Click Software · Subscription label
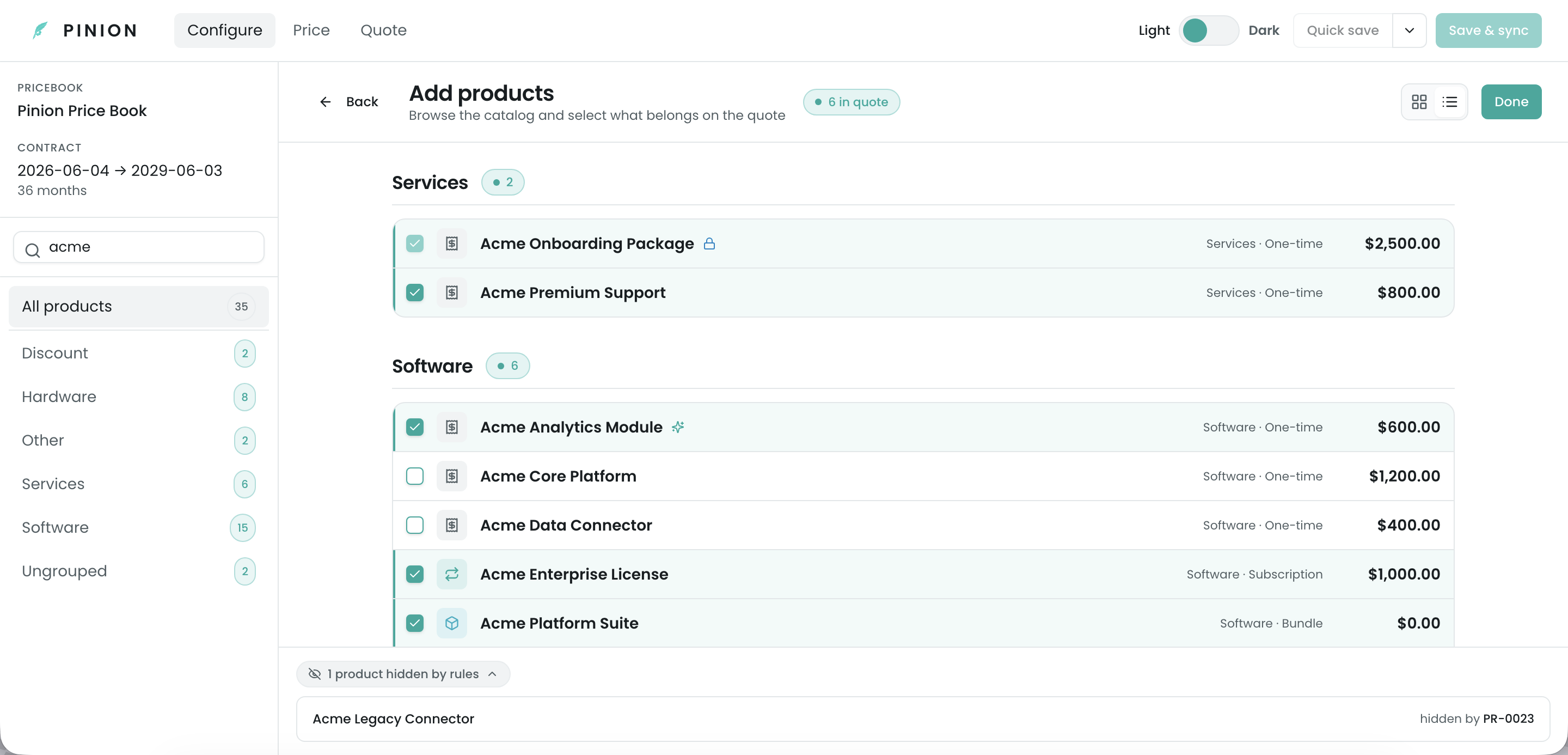 coord(1254,574)
